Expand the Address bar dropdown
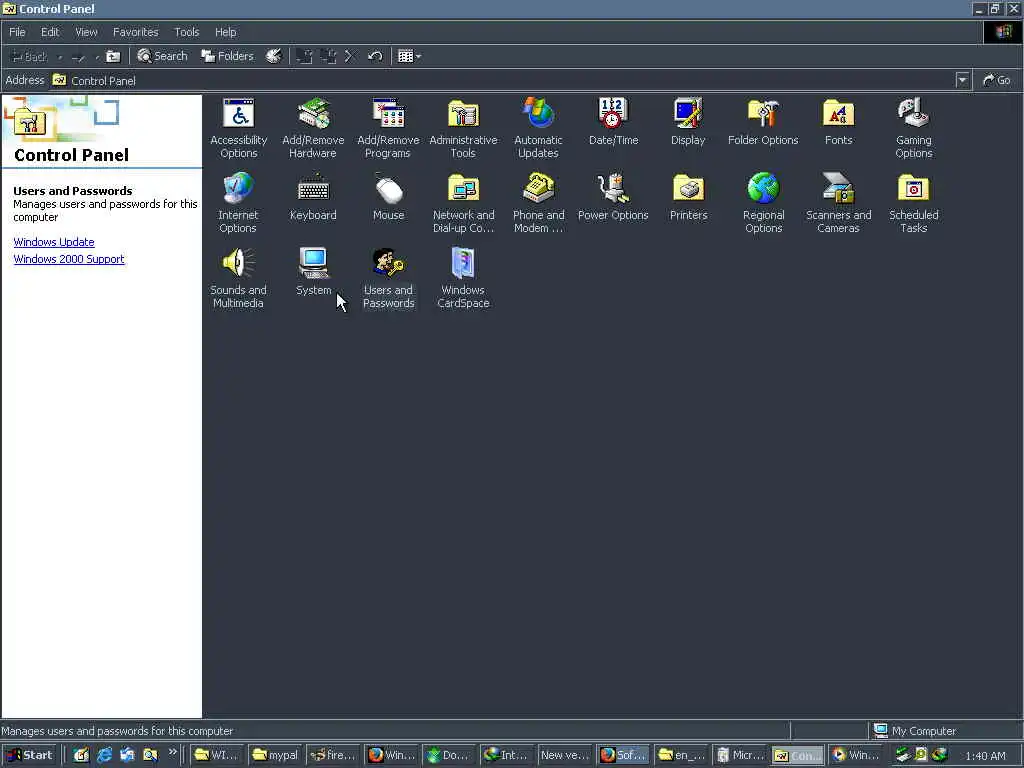Viewport: 1024px width, 768px height. point(962,80)
